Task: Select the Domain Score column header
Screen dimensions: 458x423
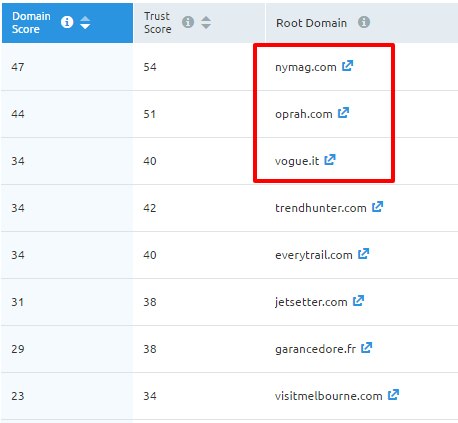Action: point(67,23)
